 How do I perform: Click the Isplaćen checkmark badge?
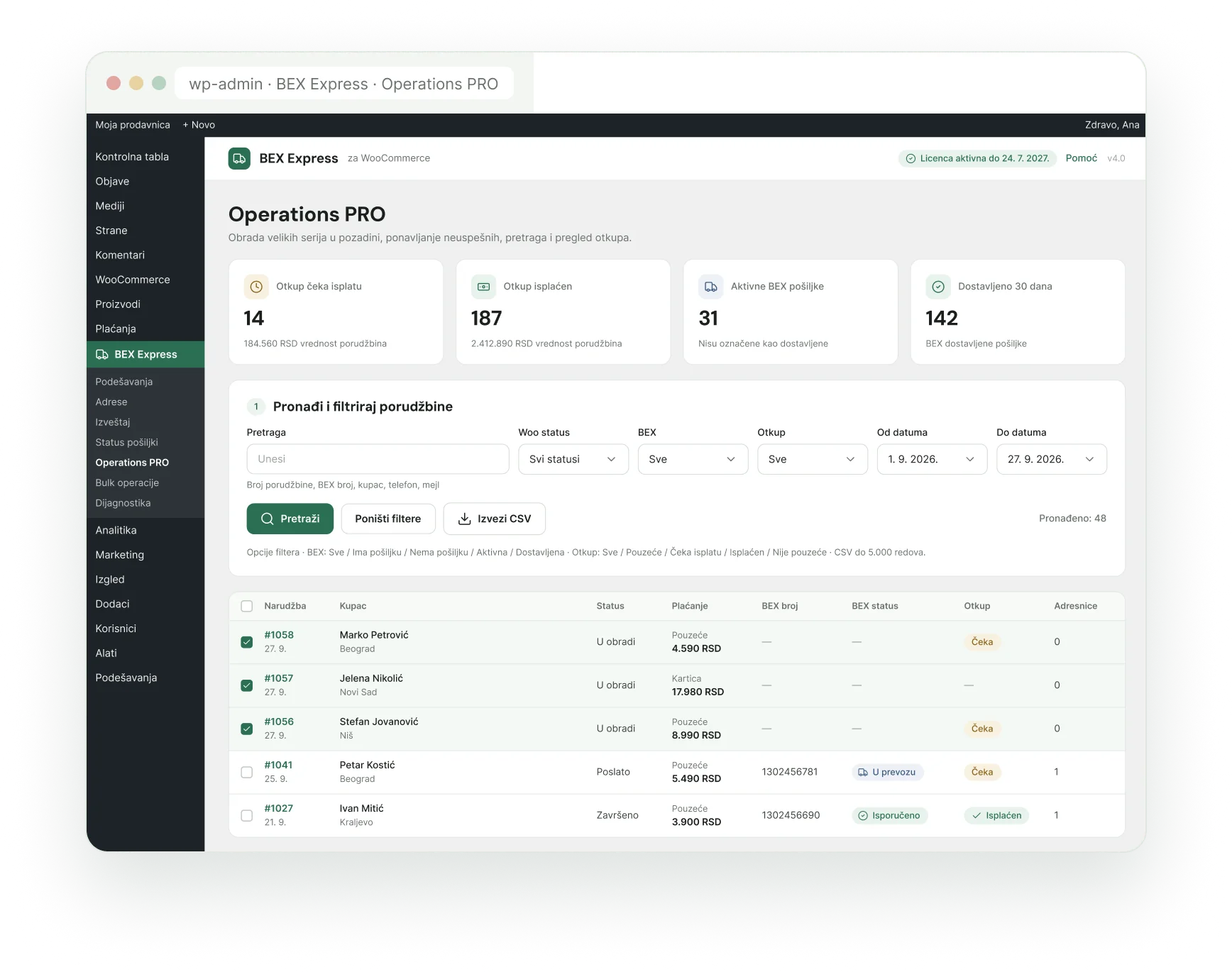pyautogui.click(x=996, y=815)
